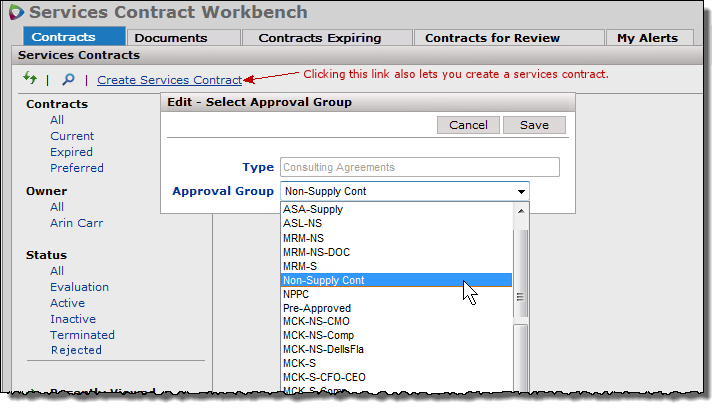Viewport: 719px width, 410px height.
Task: Open the Approval Group dropdown arrow
Action: pyautogui.click(x=521, y=191)
